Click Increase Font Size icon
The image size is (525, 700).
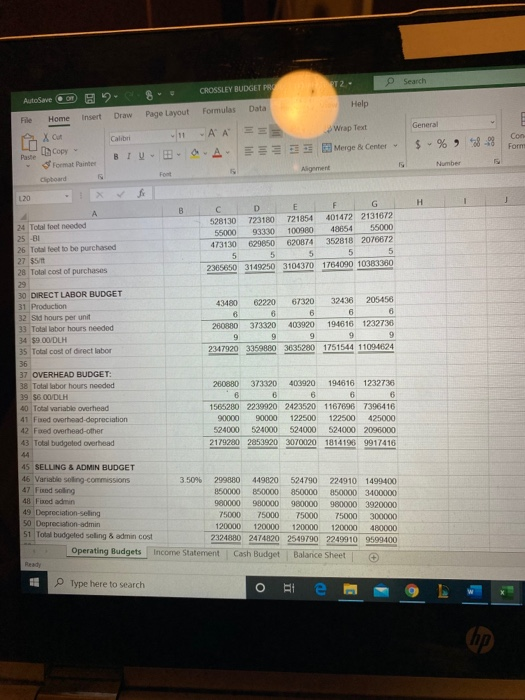(212, 133)
